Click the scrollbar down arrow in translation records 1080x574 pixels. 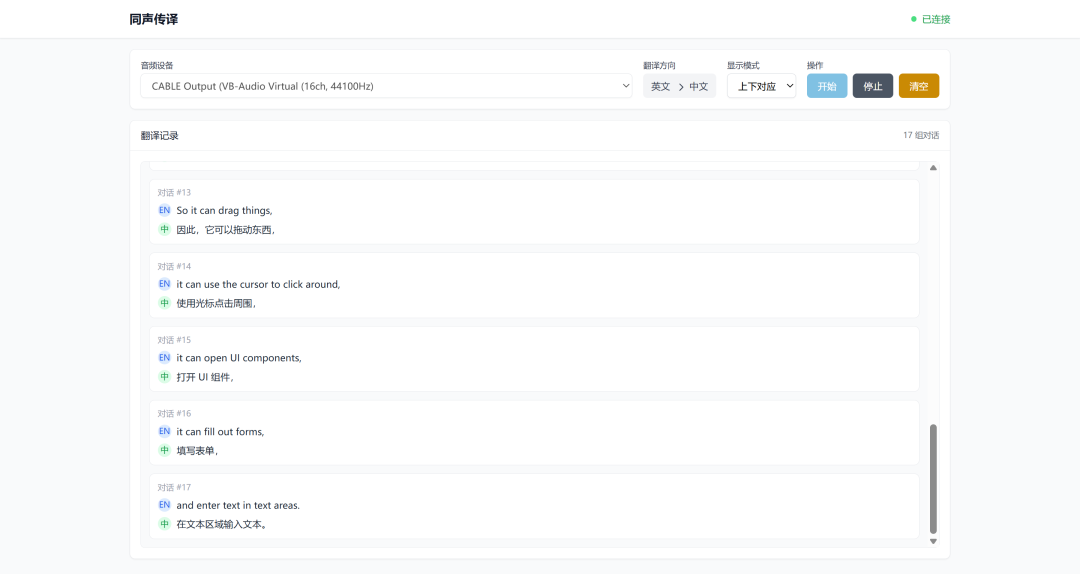pos(933,542)
